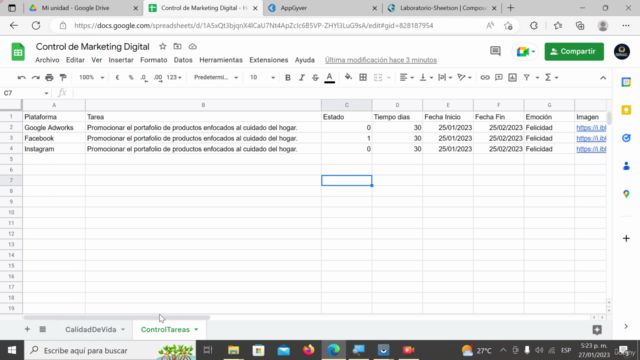The image size is (640, 360).
Task: Open the Formato menu
Action: pyautogui.click(x=153, y=60)
